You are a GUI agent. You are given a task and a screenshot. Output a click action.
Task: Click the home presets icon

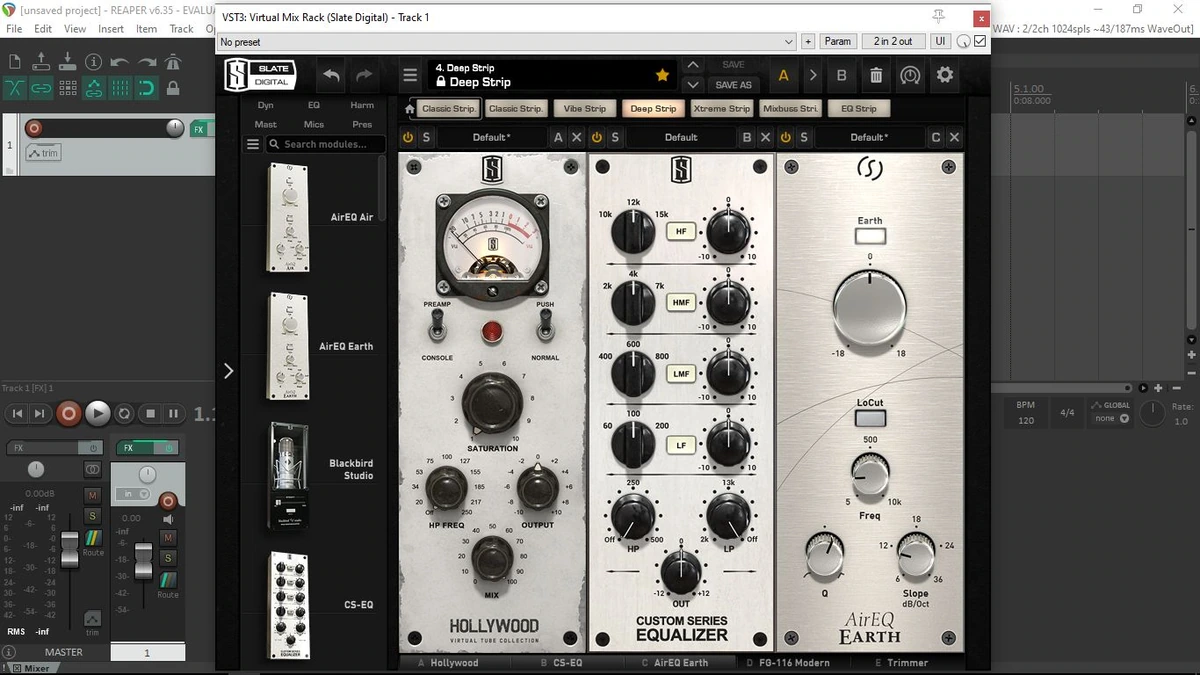[x=410, y=109]
